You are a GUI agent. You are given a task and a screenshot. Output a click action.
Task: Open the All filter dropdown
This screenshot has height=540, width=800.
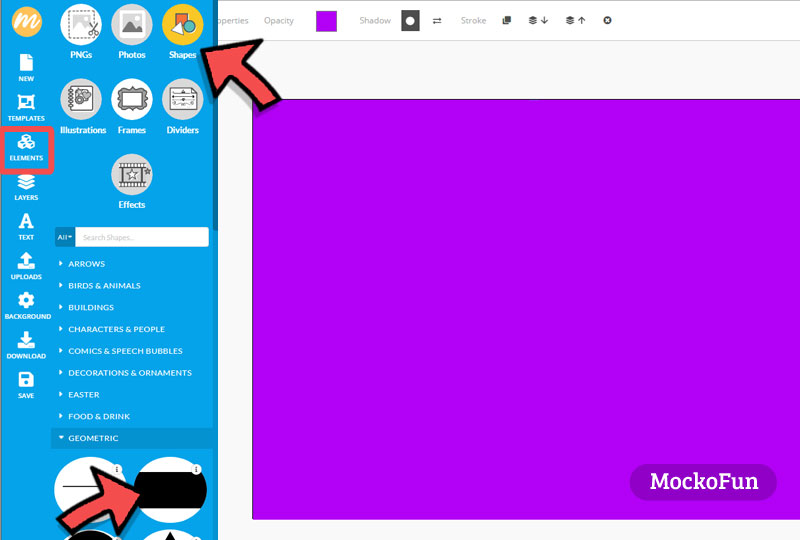[x=65, y=237]
